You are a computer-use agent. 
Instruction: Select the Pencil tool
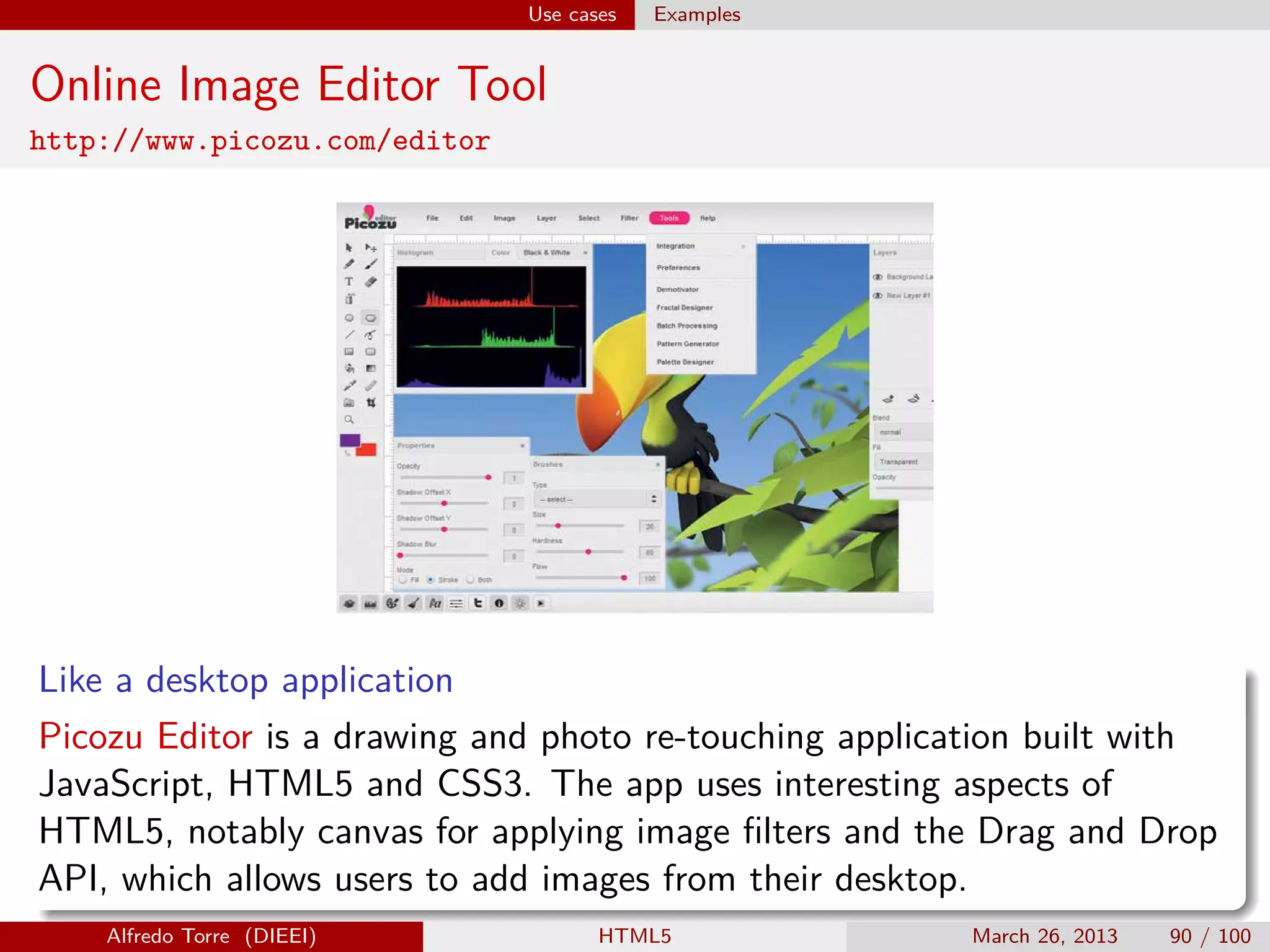349,264
